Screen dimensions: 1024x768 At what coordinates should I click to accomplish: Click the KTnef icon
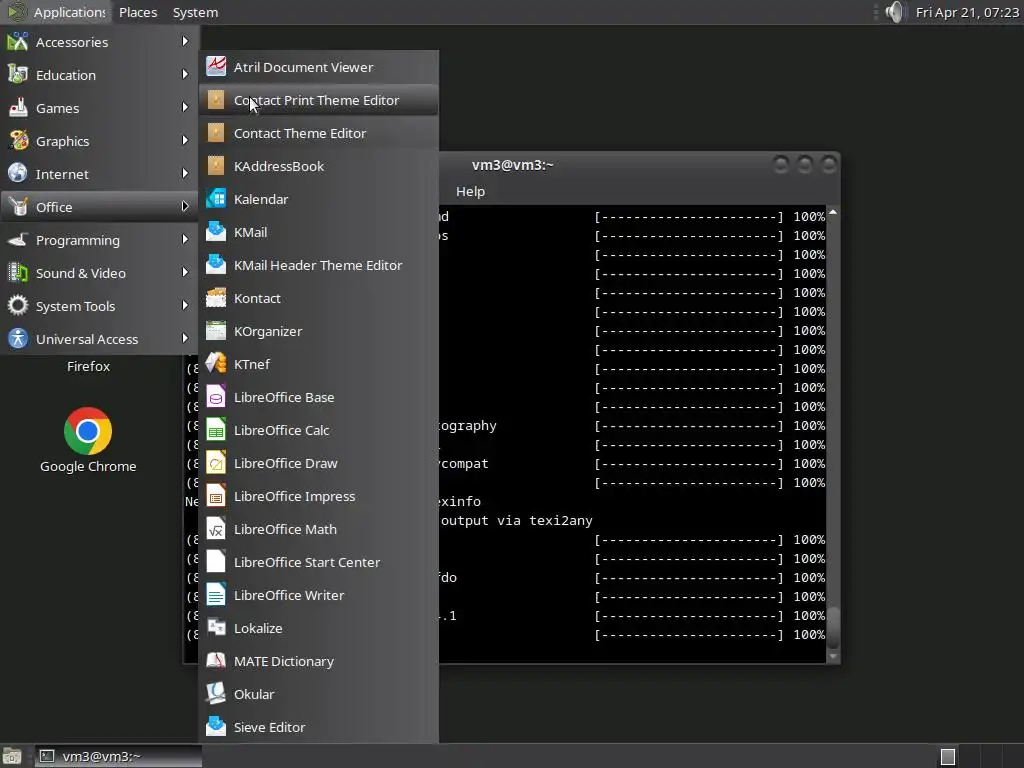pos(216,364)
